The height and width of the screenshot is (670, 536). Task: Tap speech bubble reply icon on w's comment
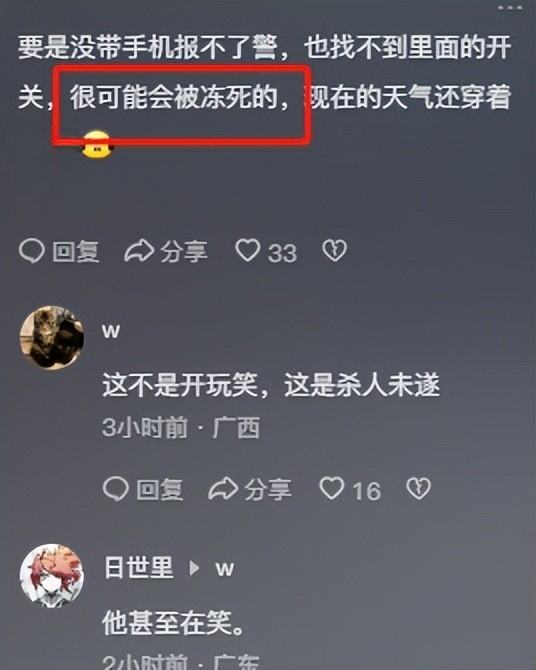point(115,489)
